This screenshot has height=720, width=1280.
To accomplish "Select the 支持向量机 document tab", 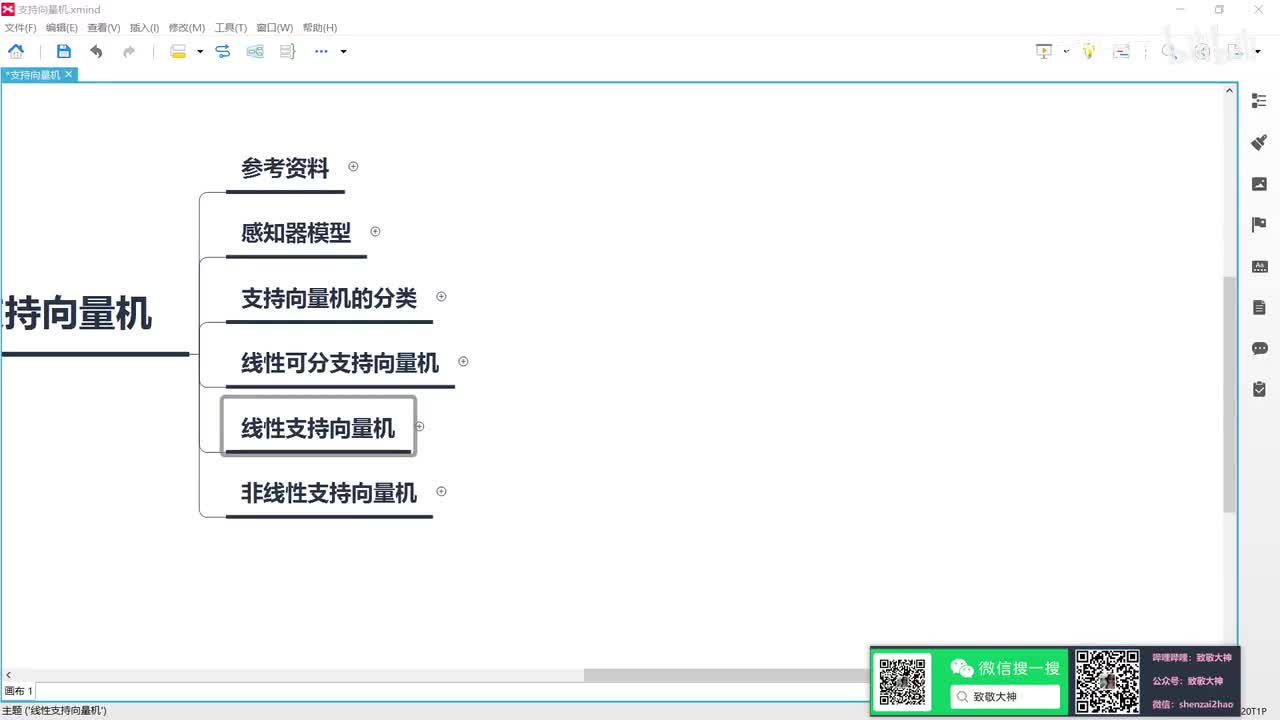I will [x=33, y=75].
